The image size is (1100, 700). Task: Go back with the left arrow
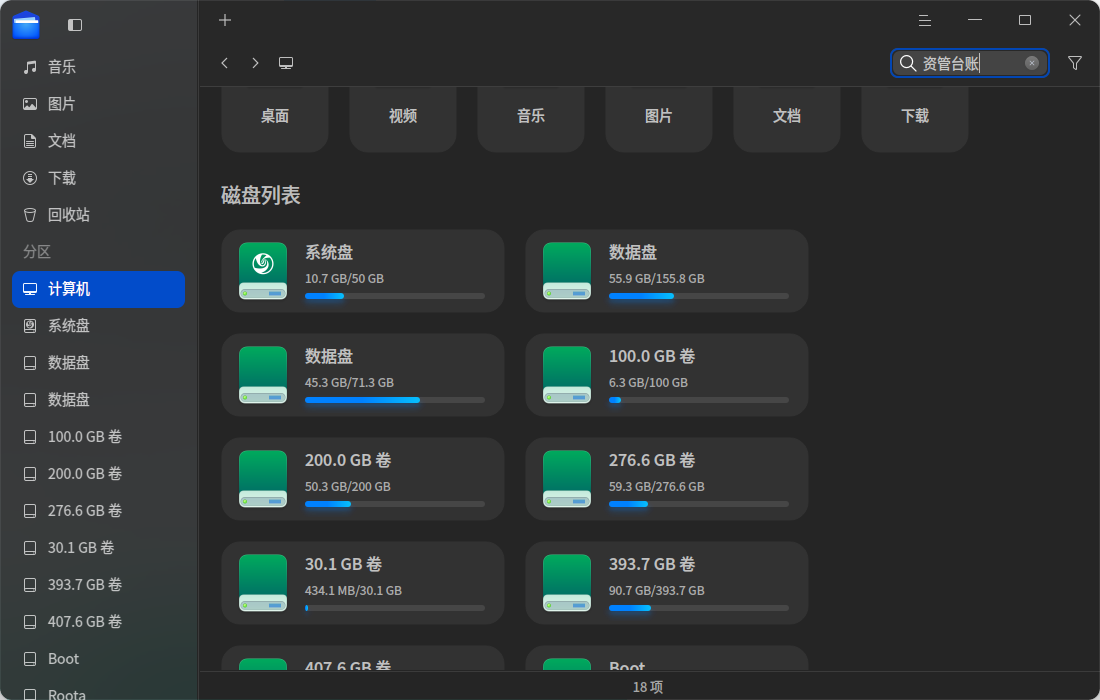click(x=224, y=63)
